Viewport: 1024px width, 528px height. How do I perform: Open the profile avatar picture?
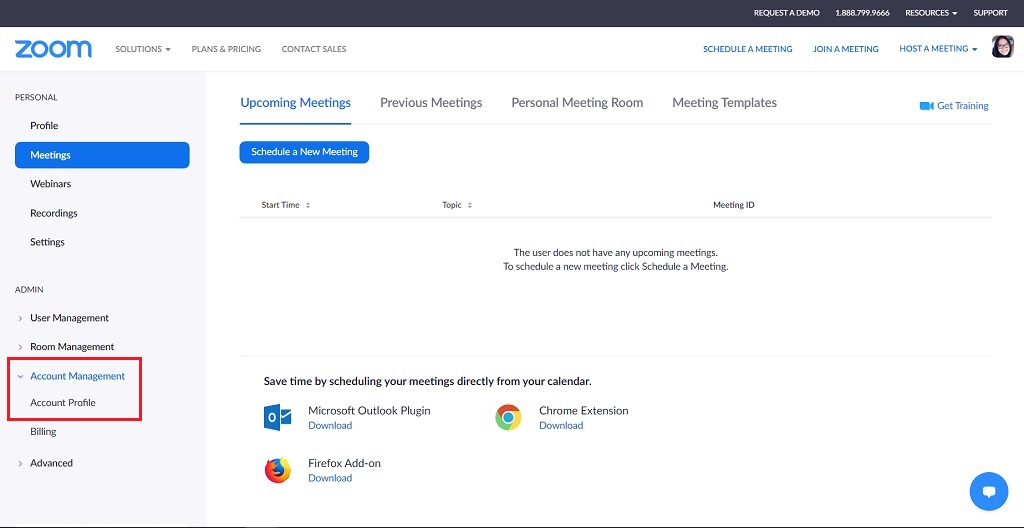coord(1002,47)
